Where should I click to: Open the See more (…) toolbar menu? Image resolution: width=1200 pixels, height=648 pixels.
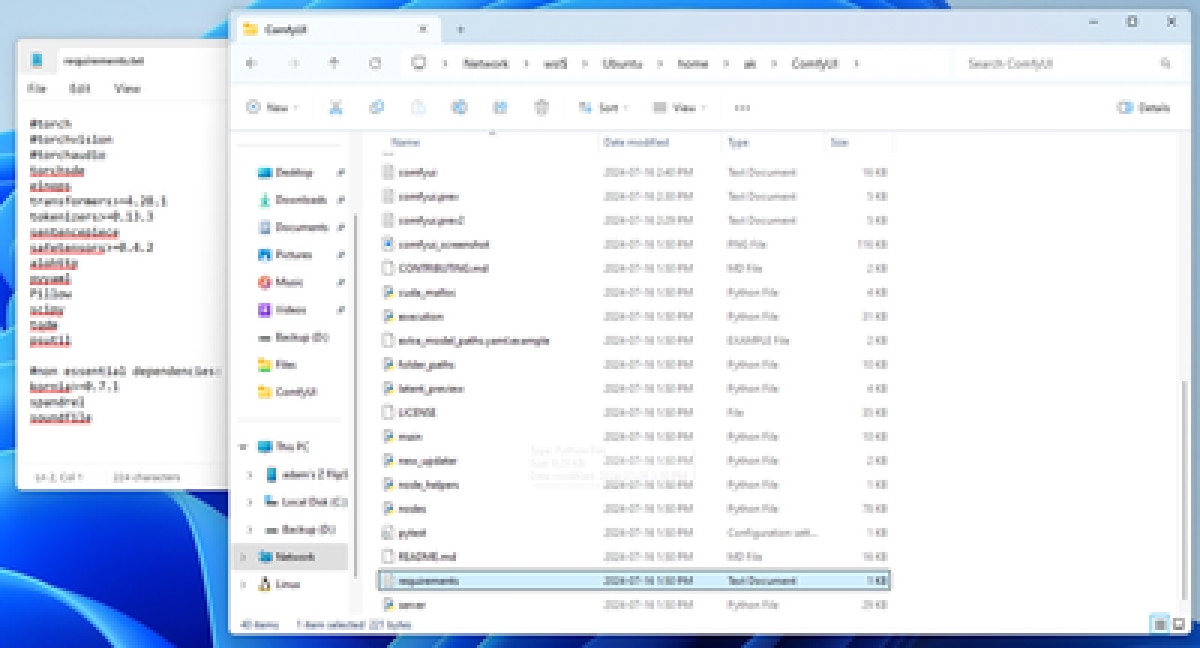click(742, 107)
